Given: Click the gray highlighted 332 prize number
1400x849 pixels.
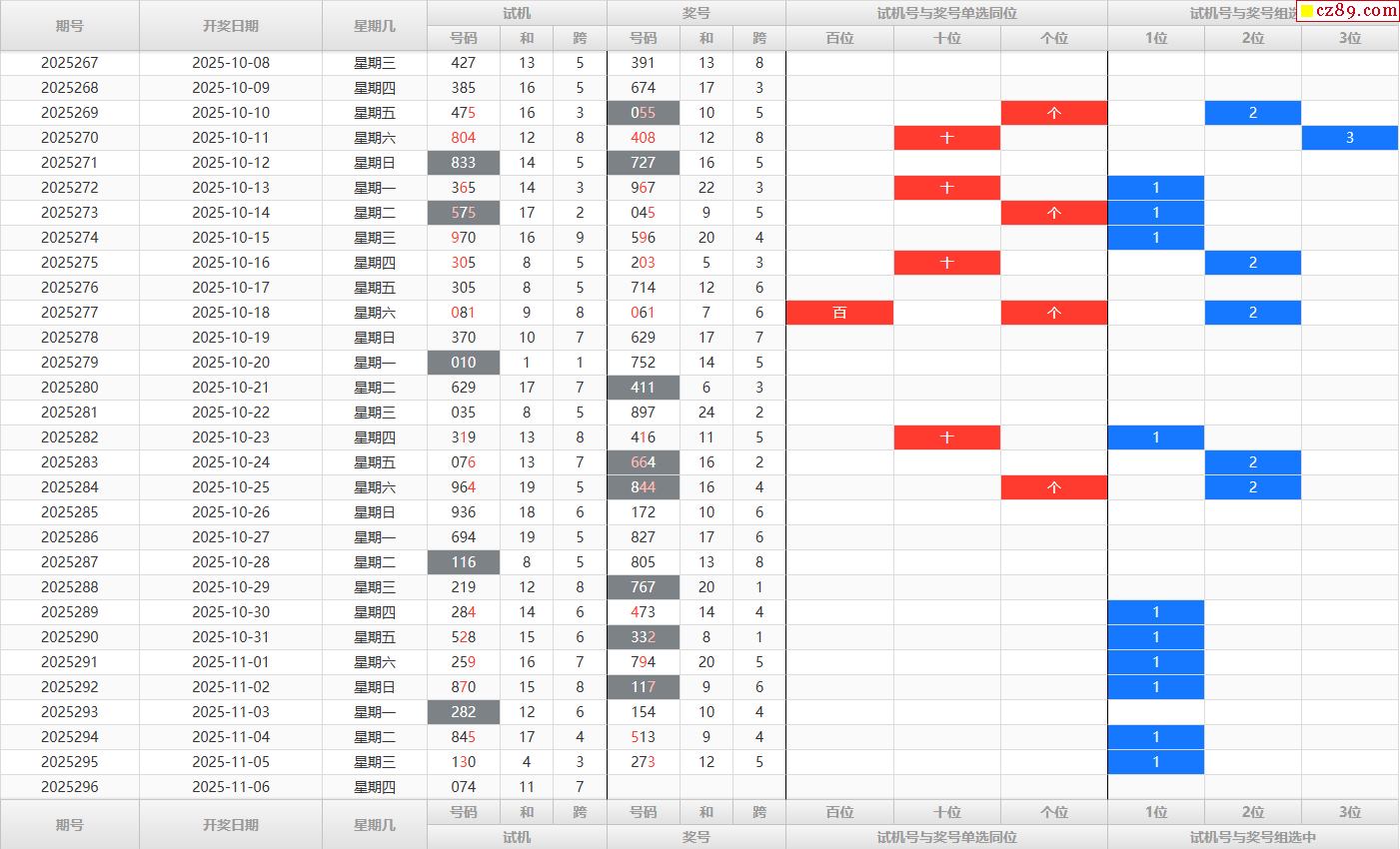Looking at the screenshot, I should 644,637.
